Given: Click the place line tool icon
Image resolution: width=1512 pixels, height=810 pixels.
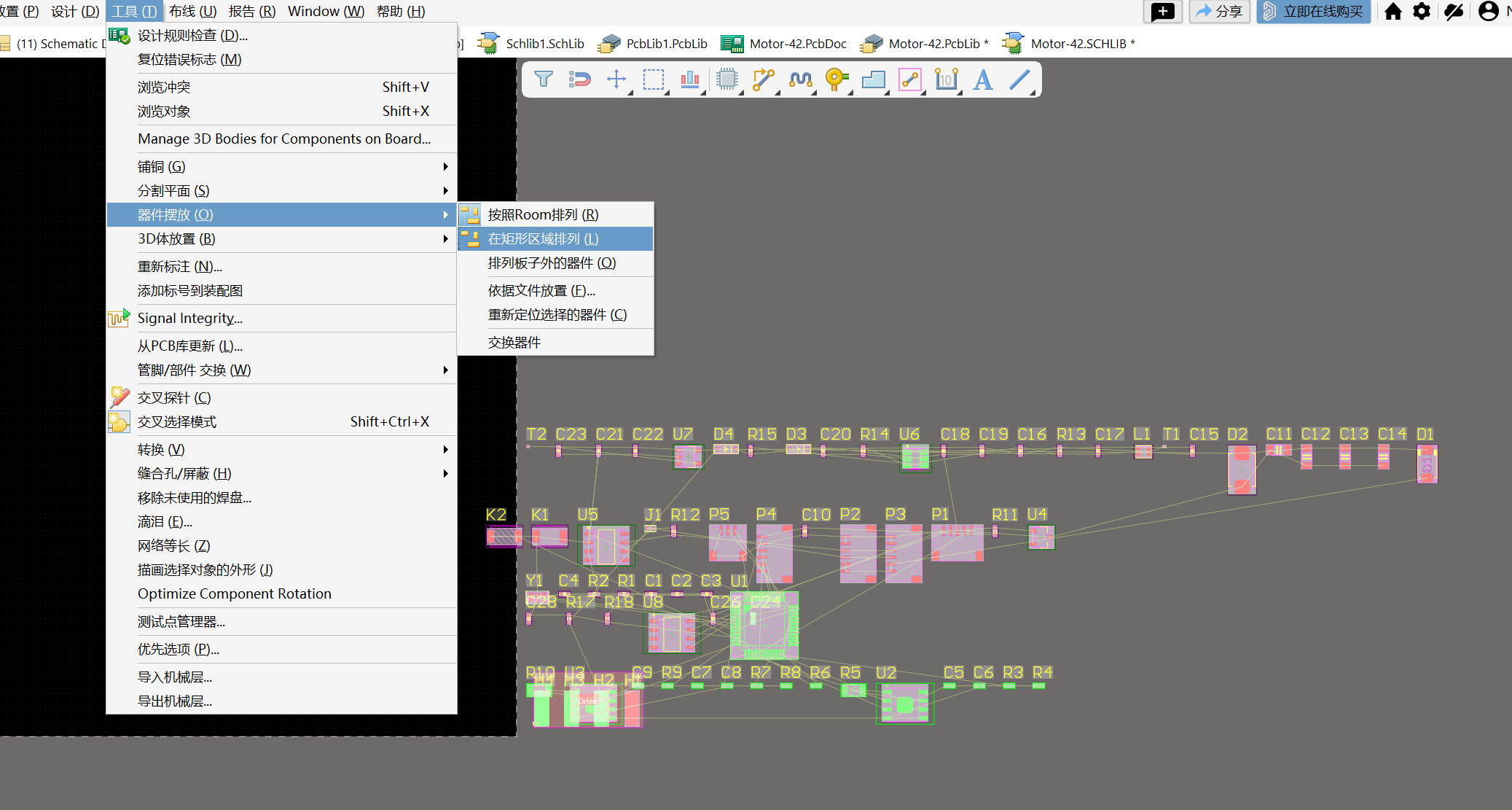Looking at the screenshot, I should pyautogui.click(x=1019, y=79).
